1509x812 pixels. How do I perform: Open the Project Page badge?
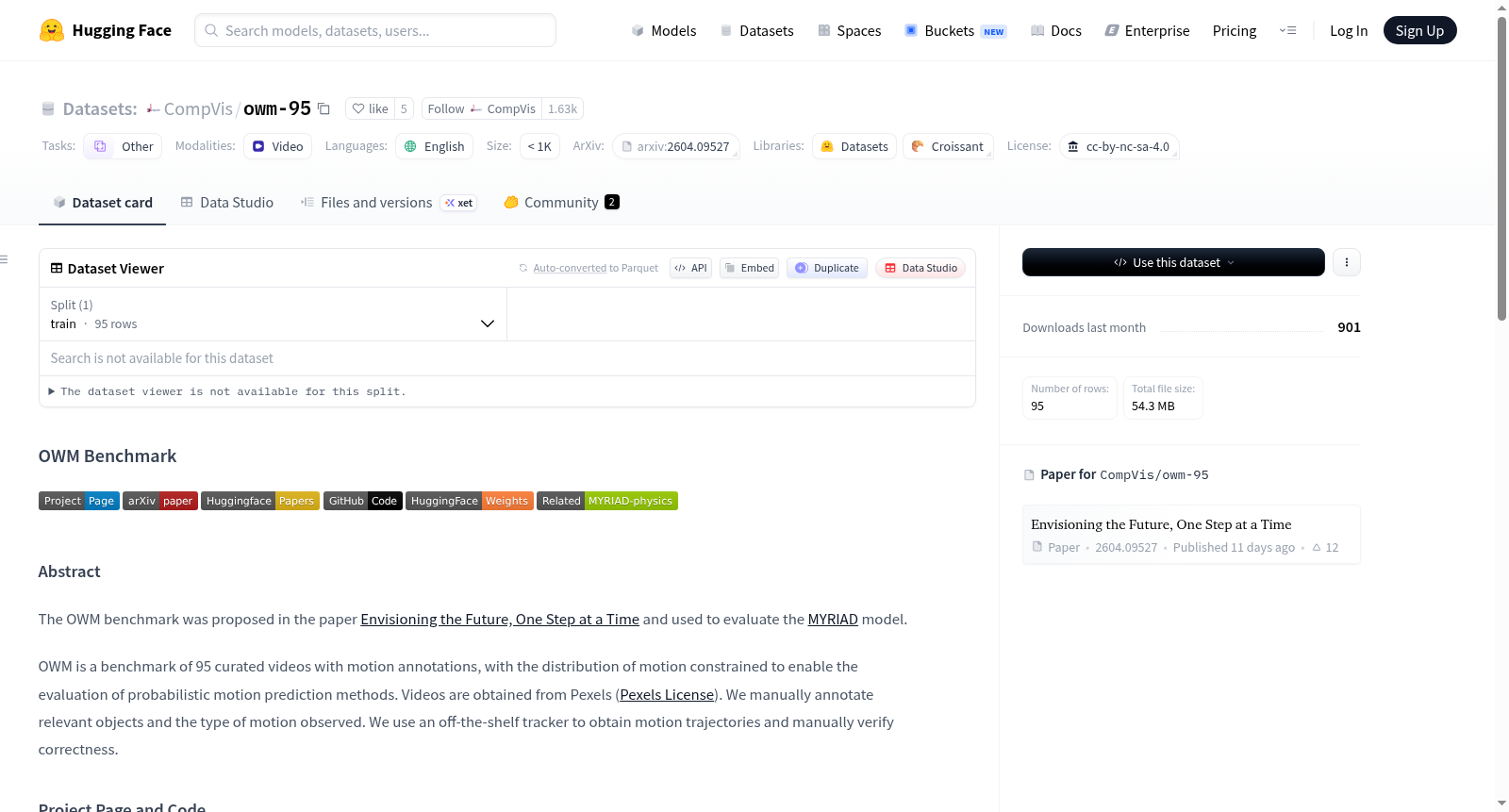(79, 501)
